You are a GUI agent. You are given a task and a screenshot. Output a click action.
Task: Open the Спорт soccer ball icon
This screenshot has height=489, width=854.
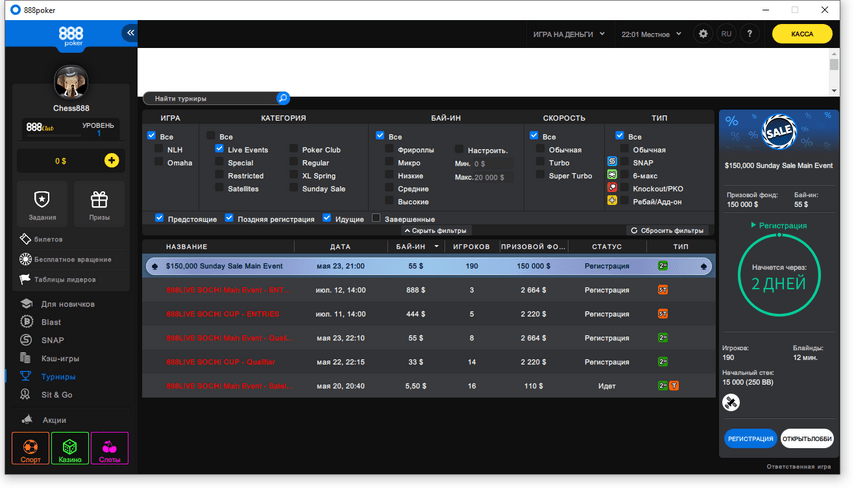[x=30, y=448]
